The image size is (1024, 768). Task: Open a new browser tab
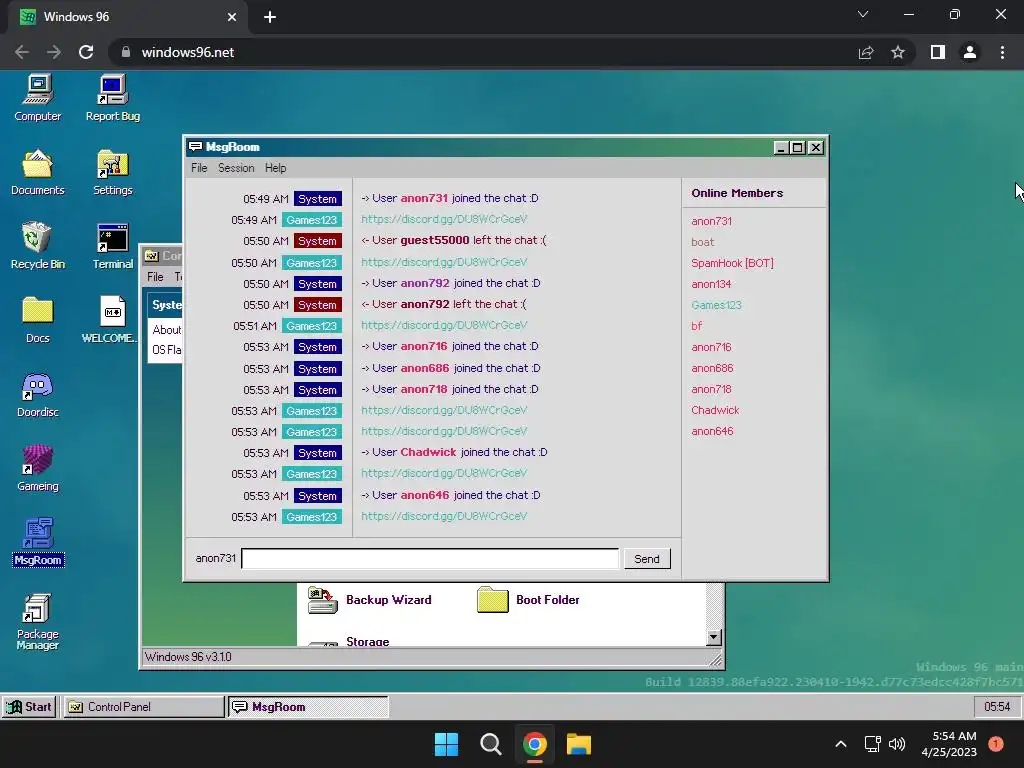click(x=270, y=17)
